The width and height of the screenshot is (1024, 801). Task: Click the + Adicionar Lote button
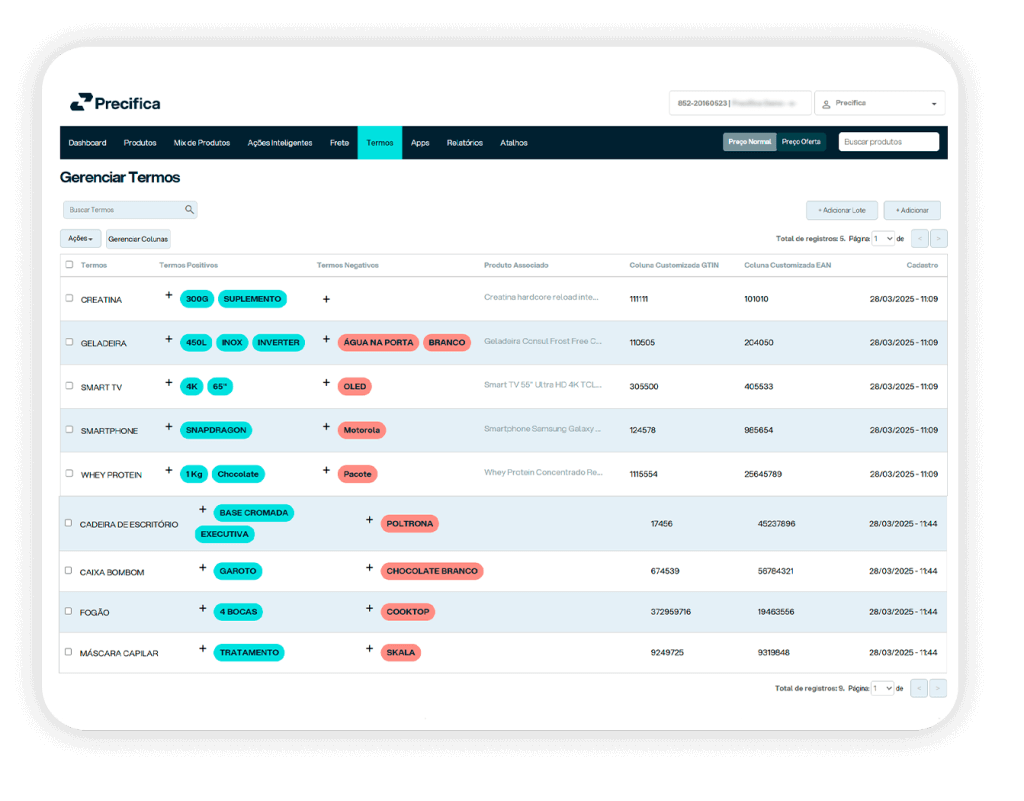point(842,211)
